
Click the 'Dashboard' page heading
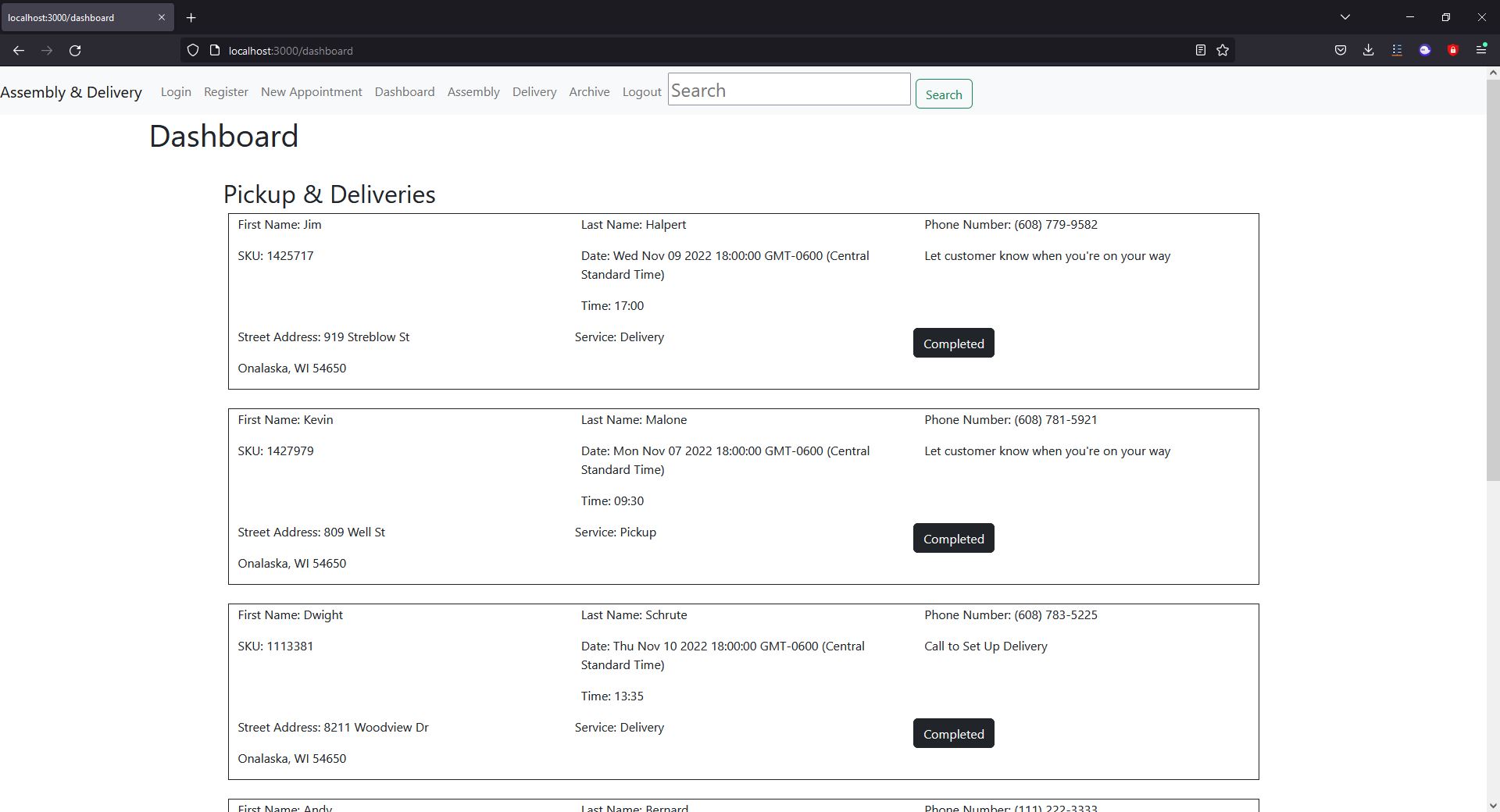223,137
